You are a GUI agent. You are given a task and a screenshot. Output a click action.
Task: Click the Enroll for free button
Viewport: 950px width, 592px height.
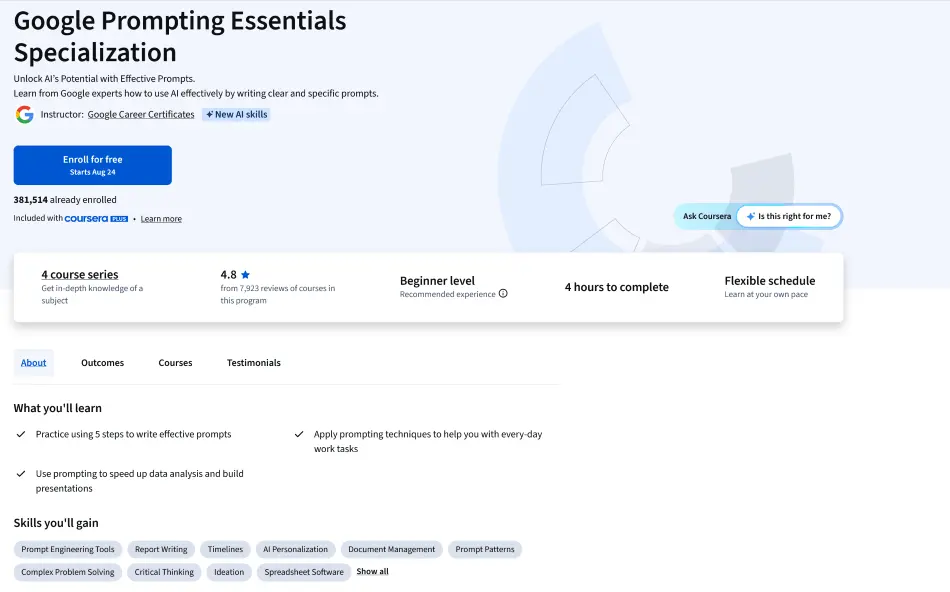pyautogui.click(x=93, y=165)
